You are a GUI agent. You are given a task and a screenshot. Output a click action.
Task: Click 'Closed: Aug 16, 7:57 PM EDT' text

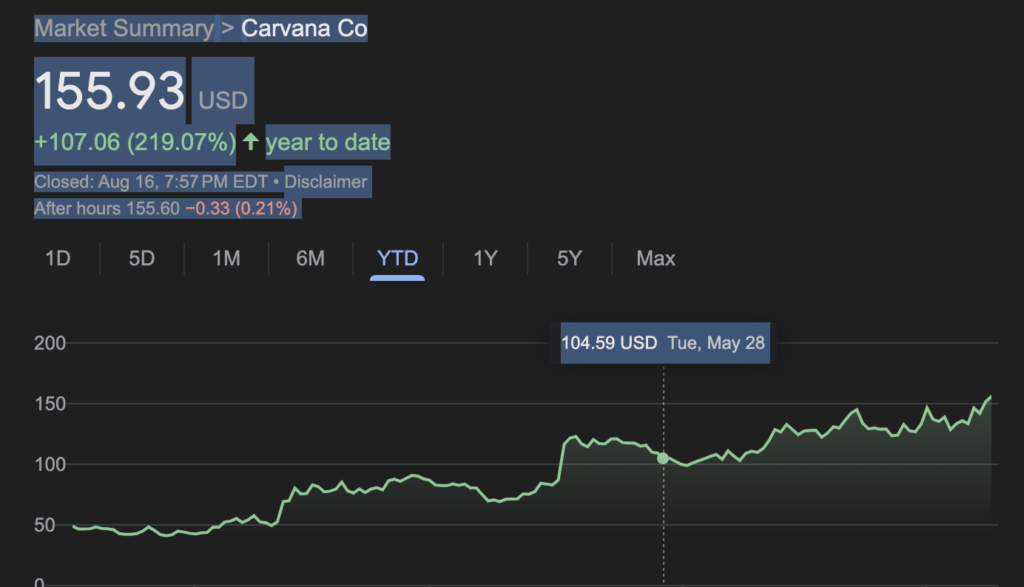coord(151,182)
